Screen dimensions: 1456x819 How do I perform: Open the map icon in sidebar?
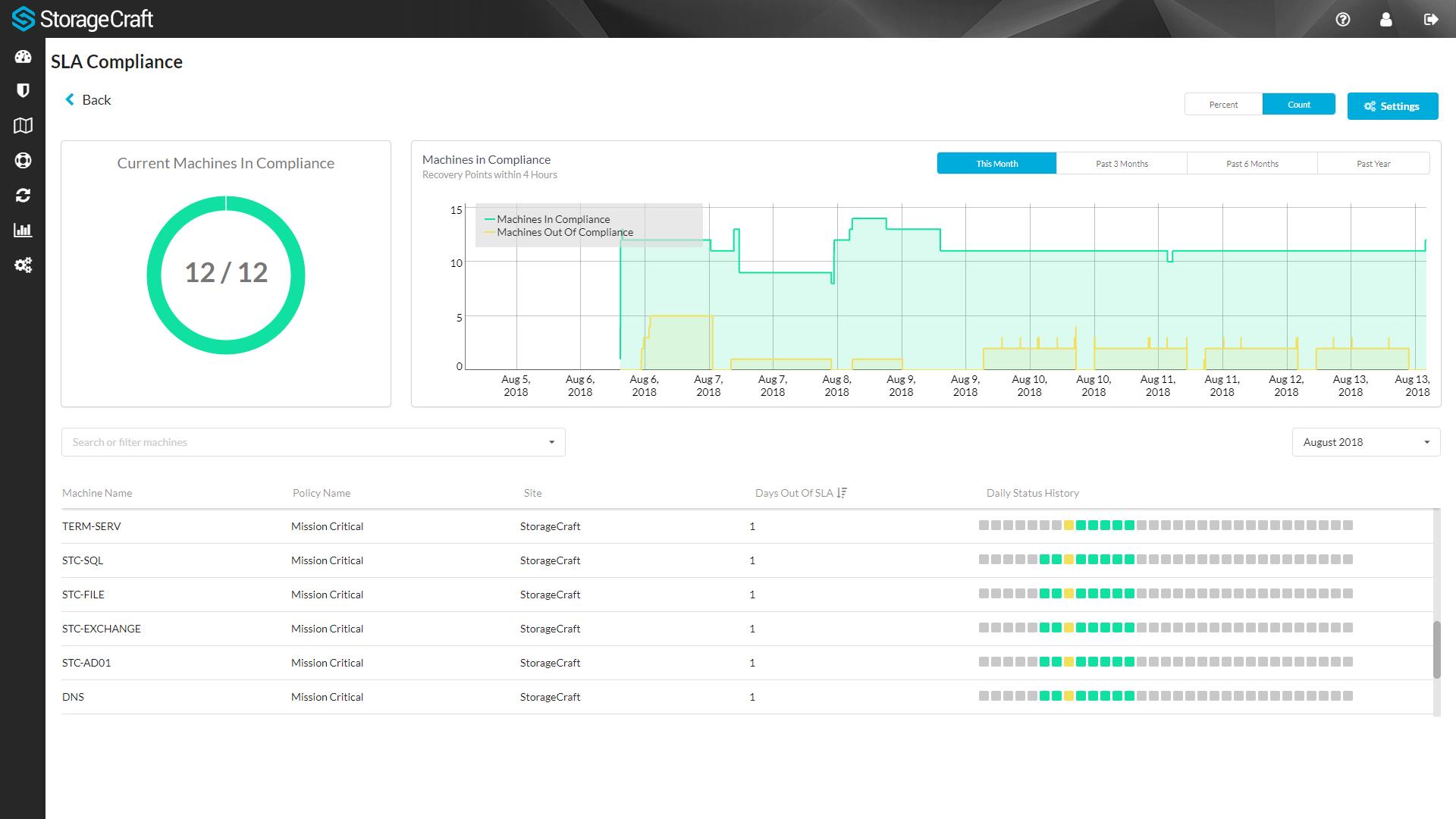point(23,126)
